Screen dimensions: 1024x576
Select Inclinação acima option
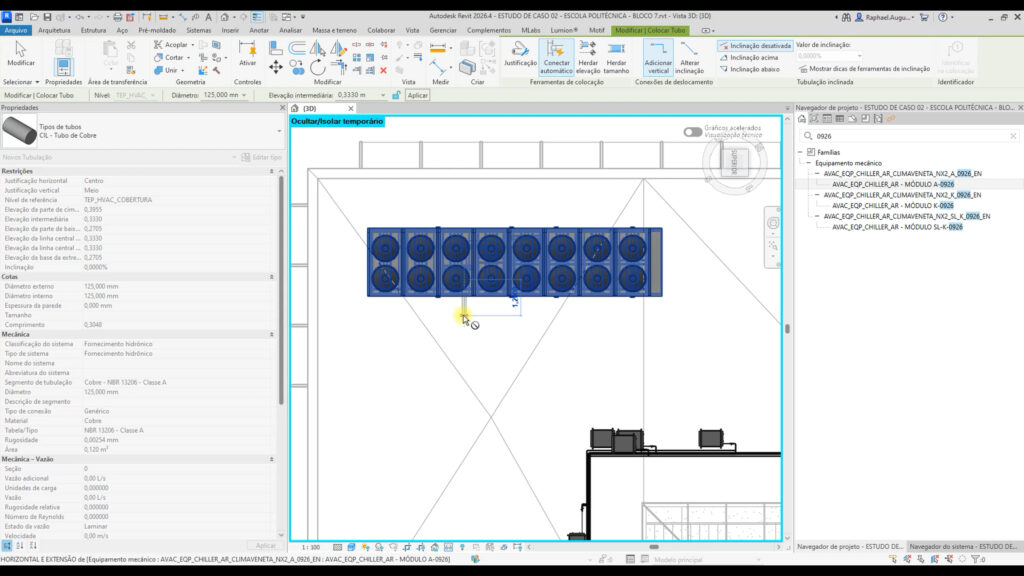pos(749,57)
